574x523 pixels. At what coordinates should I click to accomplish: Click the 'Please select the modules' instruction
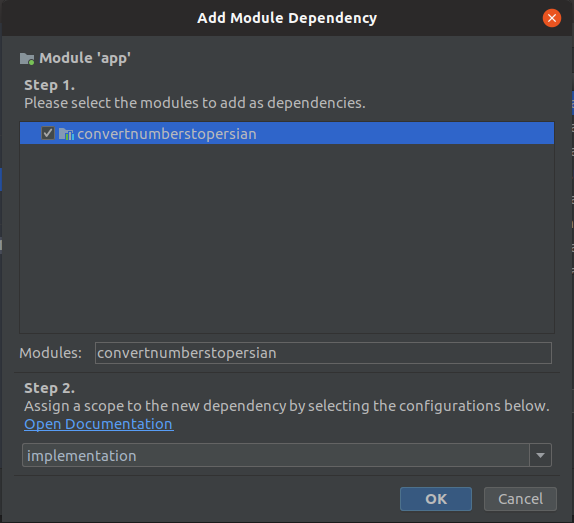click(195, 103)
